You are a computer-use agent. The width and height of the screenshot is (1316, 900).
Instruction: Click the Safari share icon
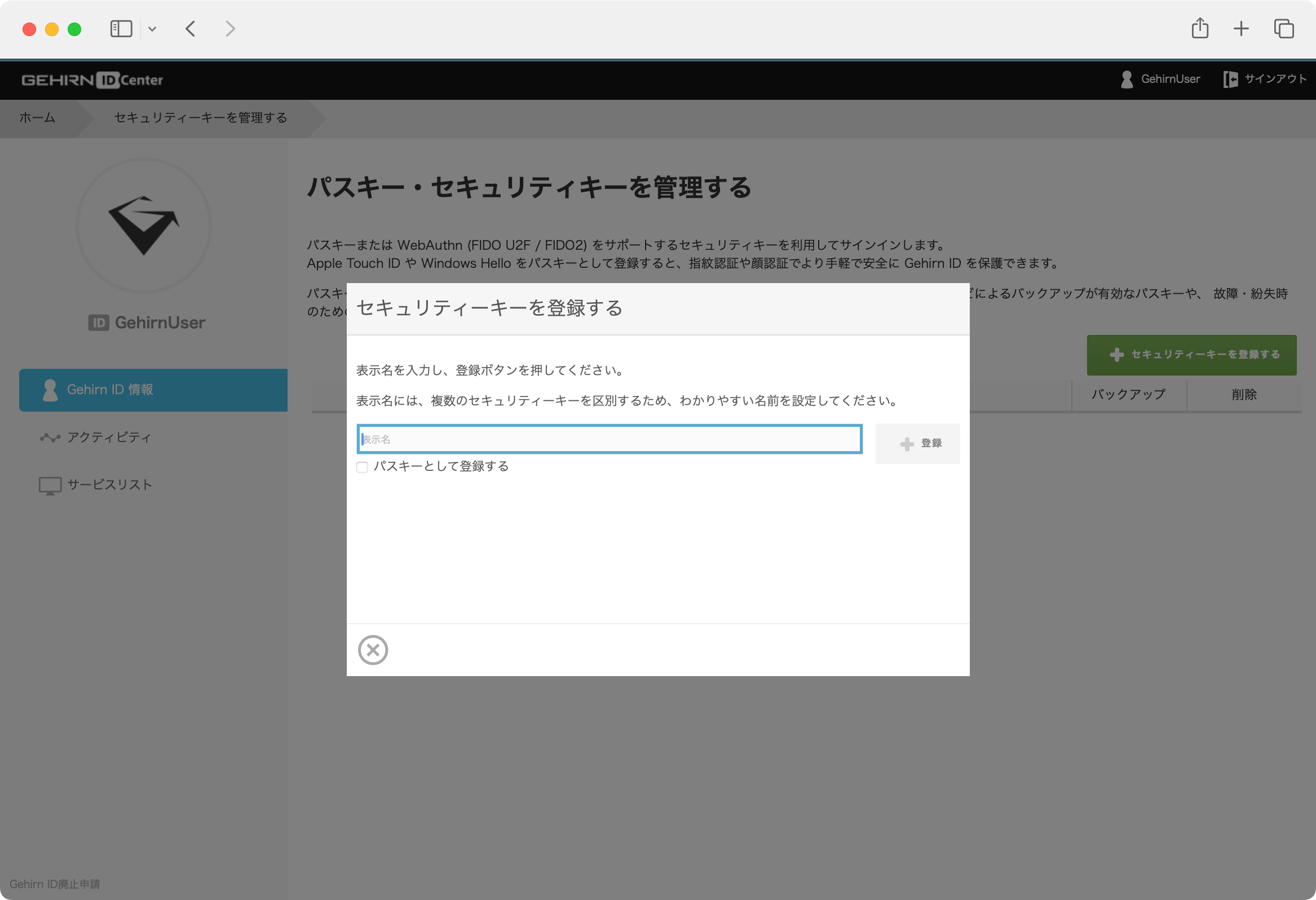point(1200,28)
